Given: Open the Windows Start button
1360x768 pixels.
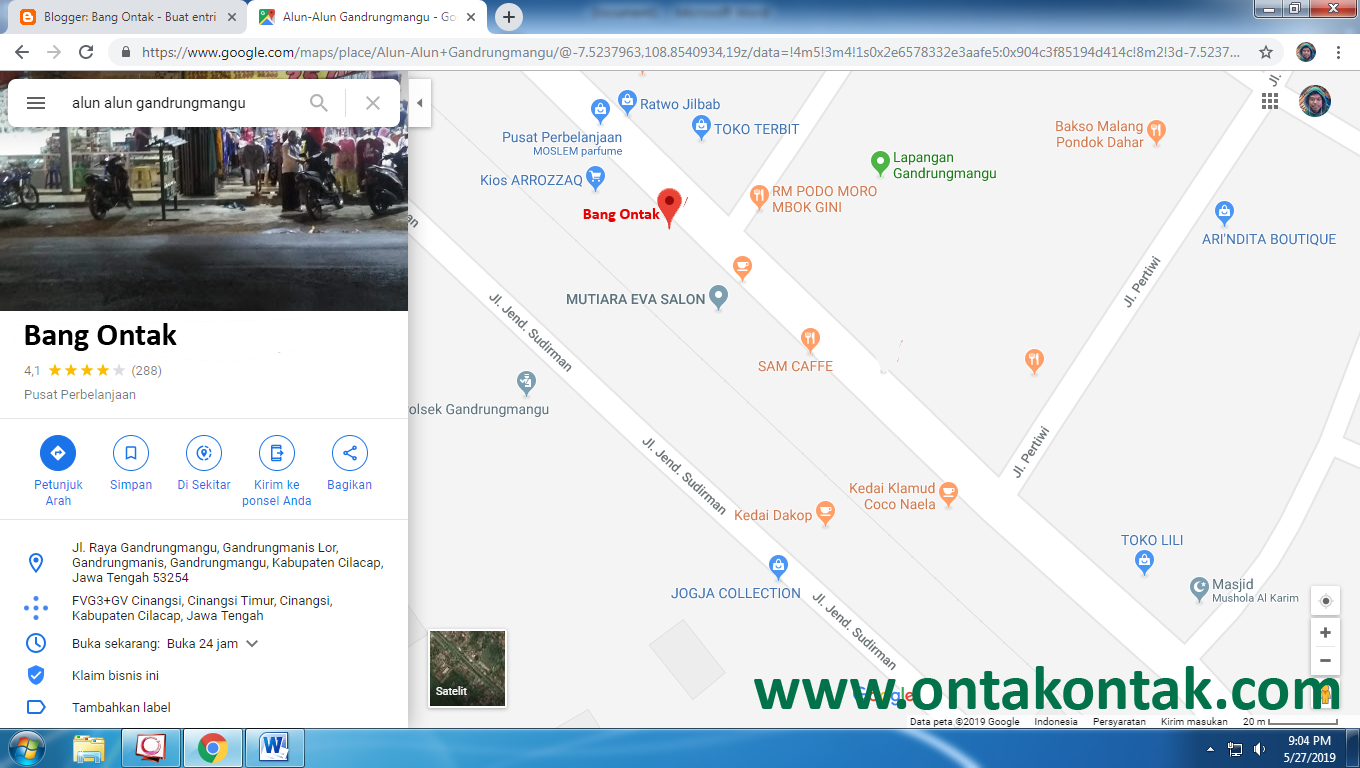Looking at the screenshot, I should coord(26,748).
